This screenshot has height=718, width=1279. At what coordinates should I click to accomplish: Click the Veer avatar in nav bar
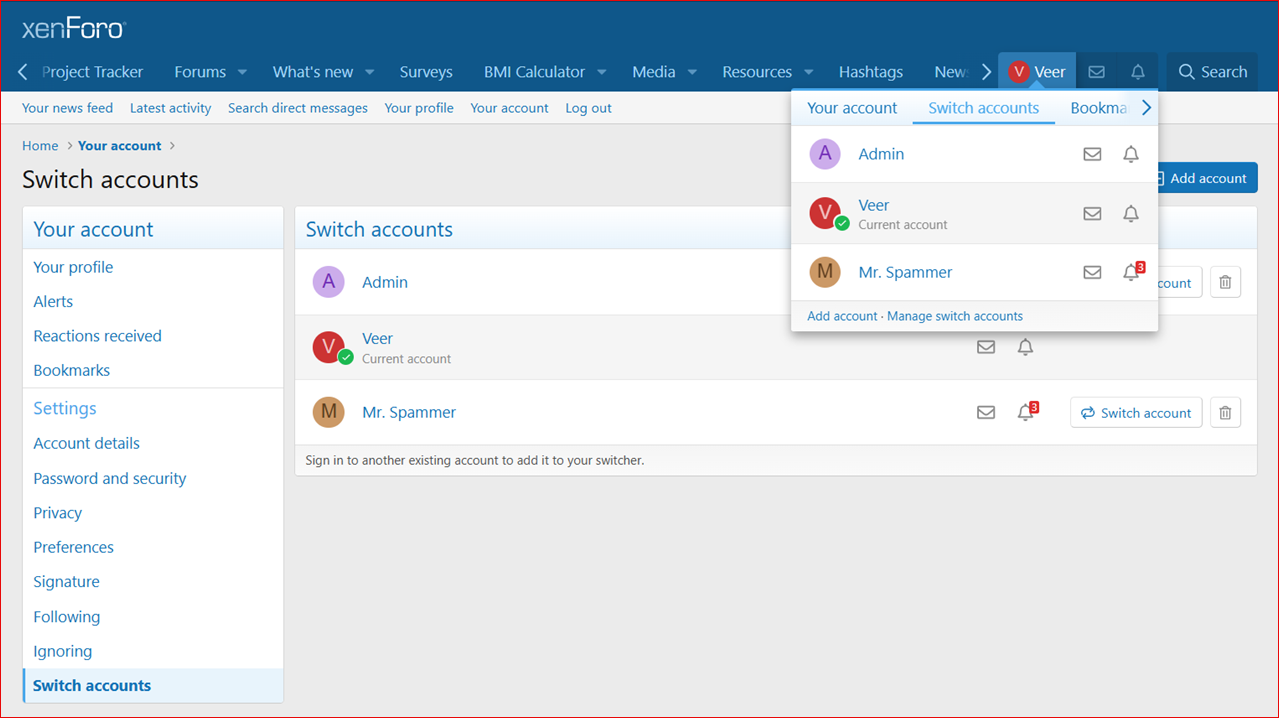coord(1019,72)
